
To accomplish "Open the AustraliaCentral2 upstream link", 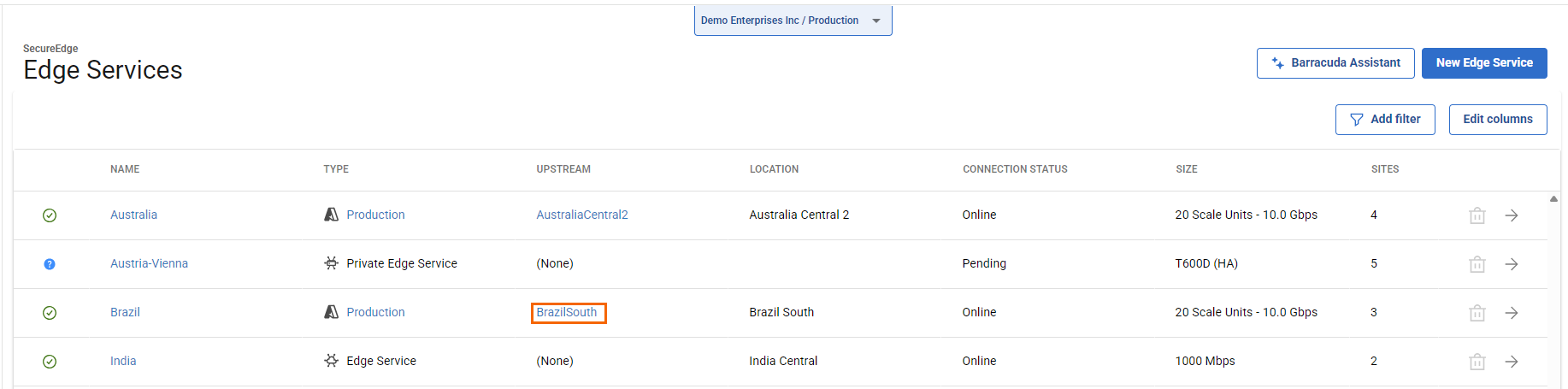I will [581, 215].
